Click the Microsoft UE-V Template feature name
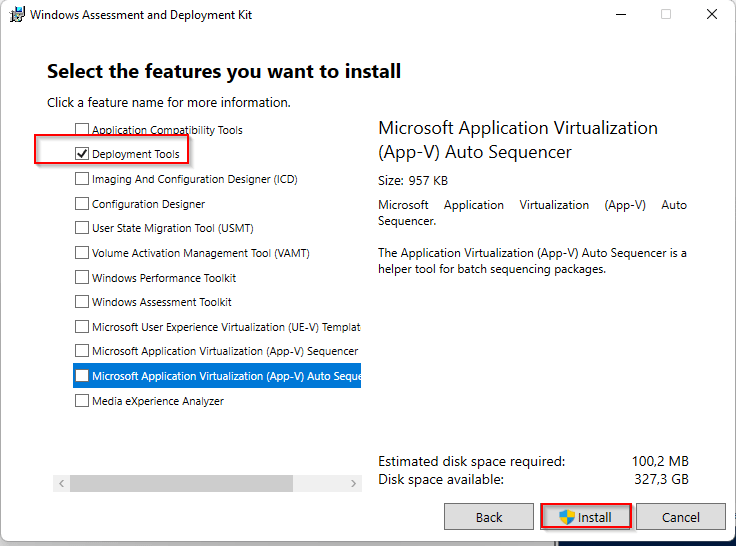 click(225, 327)
